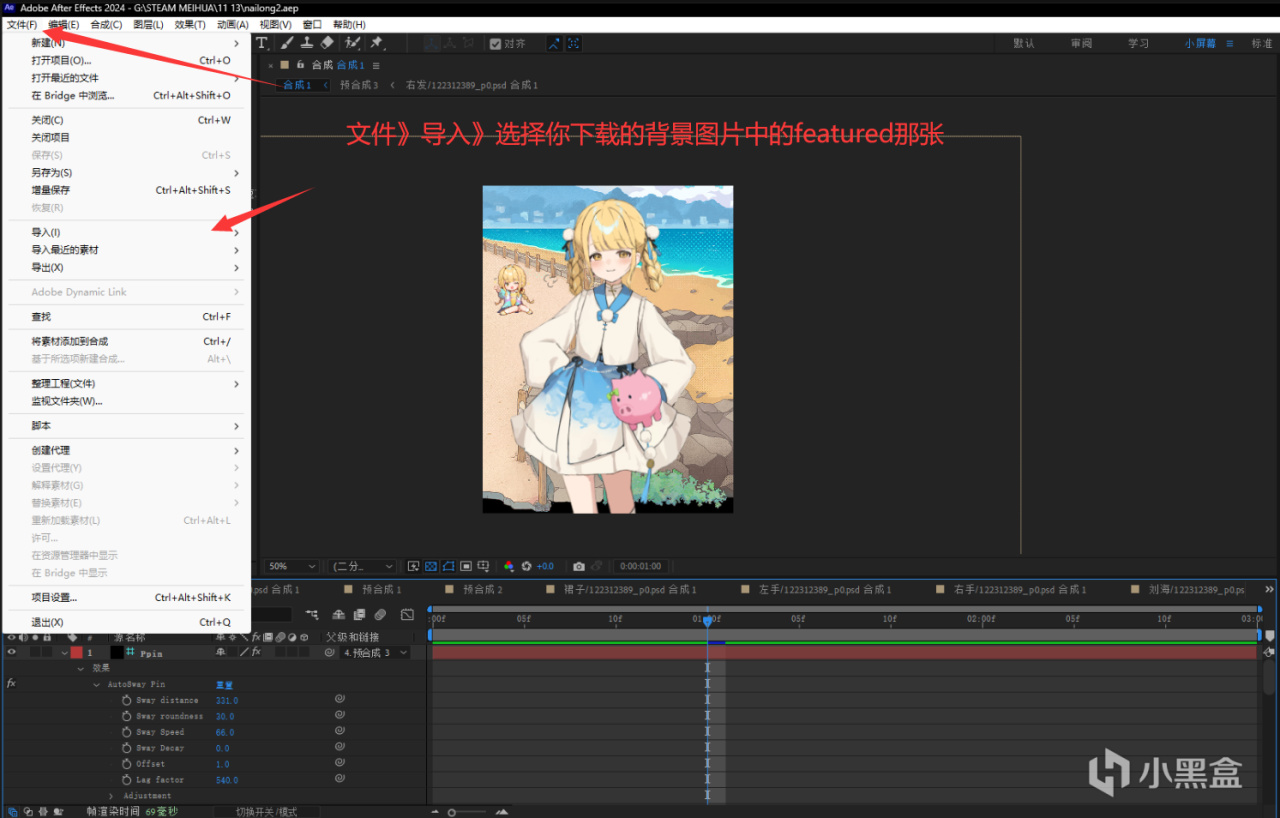The height and width of the screenshot is (818, 1280).
Task: Open the 合成(C) menu
Action: click(106, 24)
